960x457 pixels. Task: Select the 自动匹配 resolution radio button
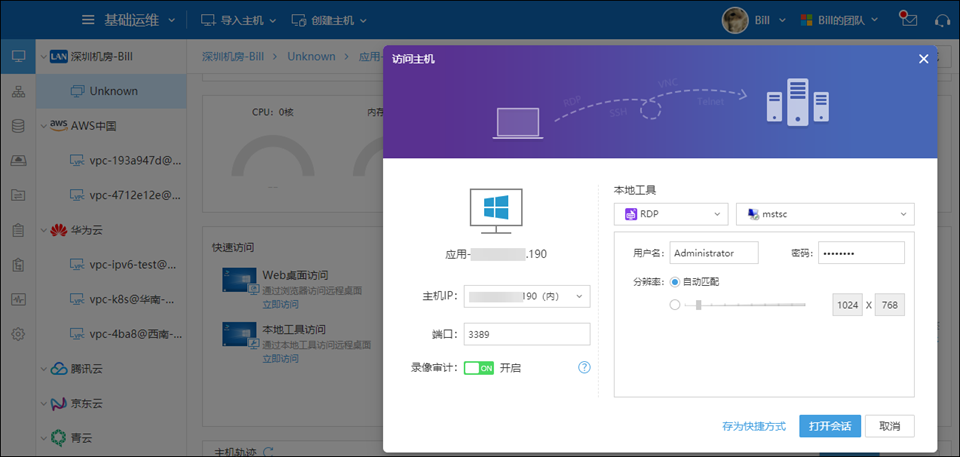pos(676,282)
